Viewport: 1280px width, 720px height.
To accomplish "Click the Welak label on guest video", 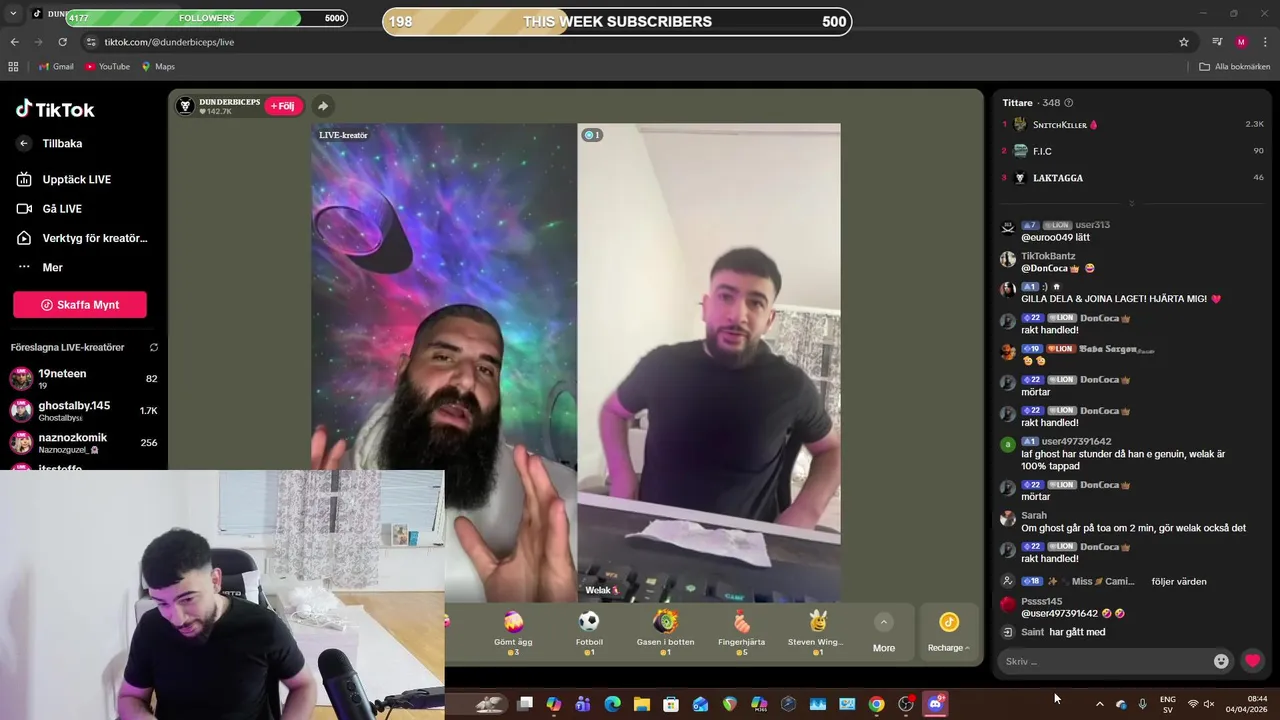I will pos(602,591).
